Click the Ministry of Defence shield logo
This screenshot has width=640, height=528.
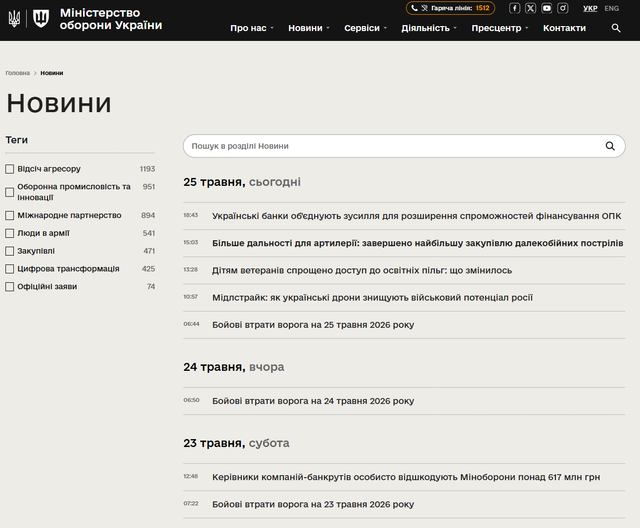(41, 19)
